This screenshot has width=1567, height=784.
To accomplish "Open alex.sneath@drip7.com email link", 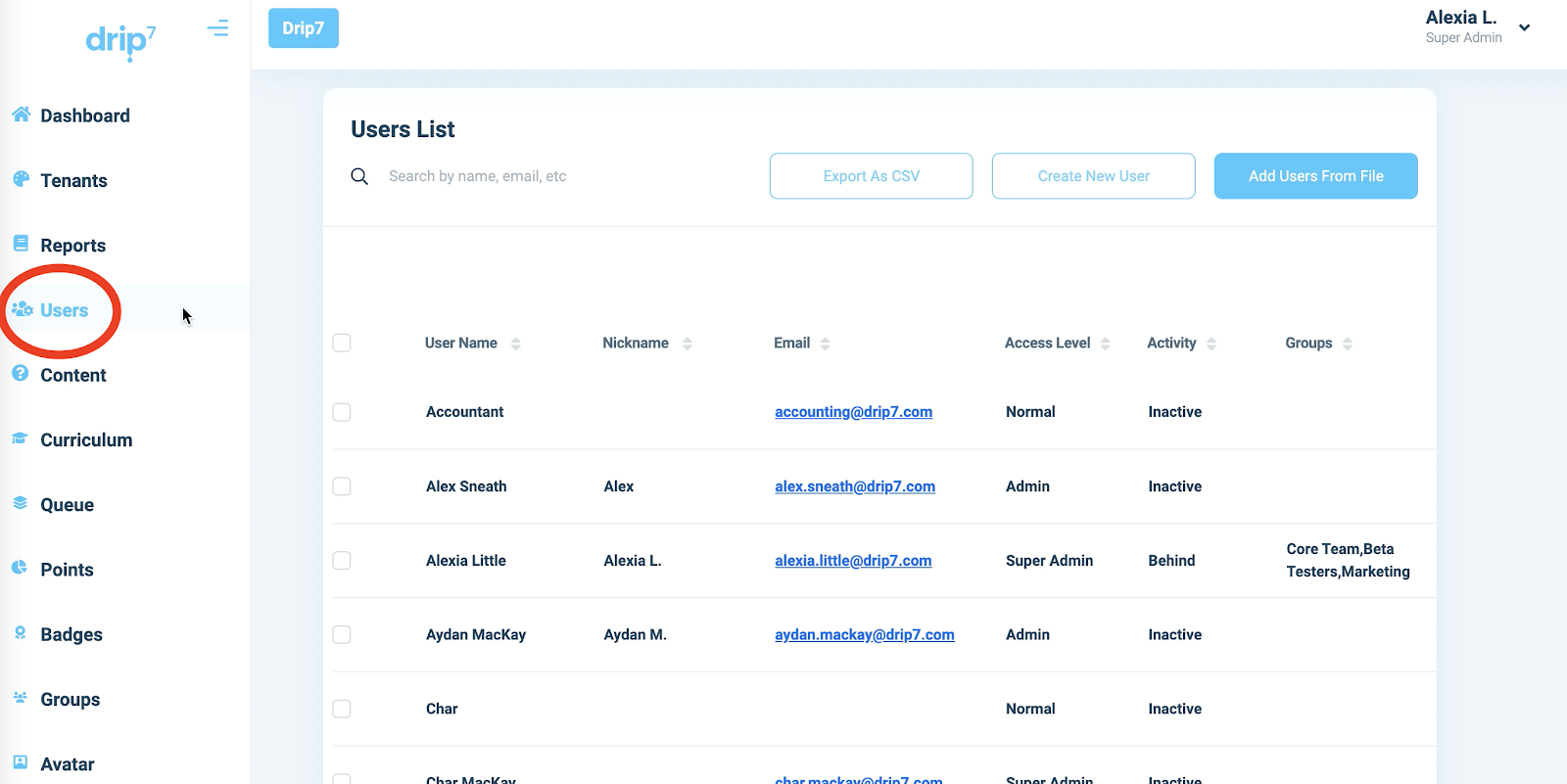I will [855, 486].
